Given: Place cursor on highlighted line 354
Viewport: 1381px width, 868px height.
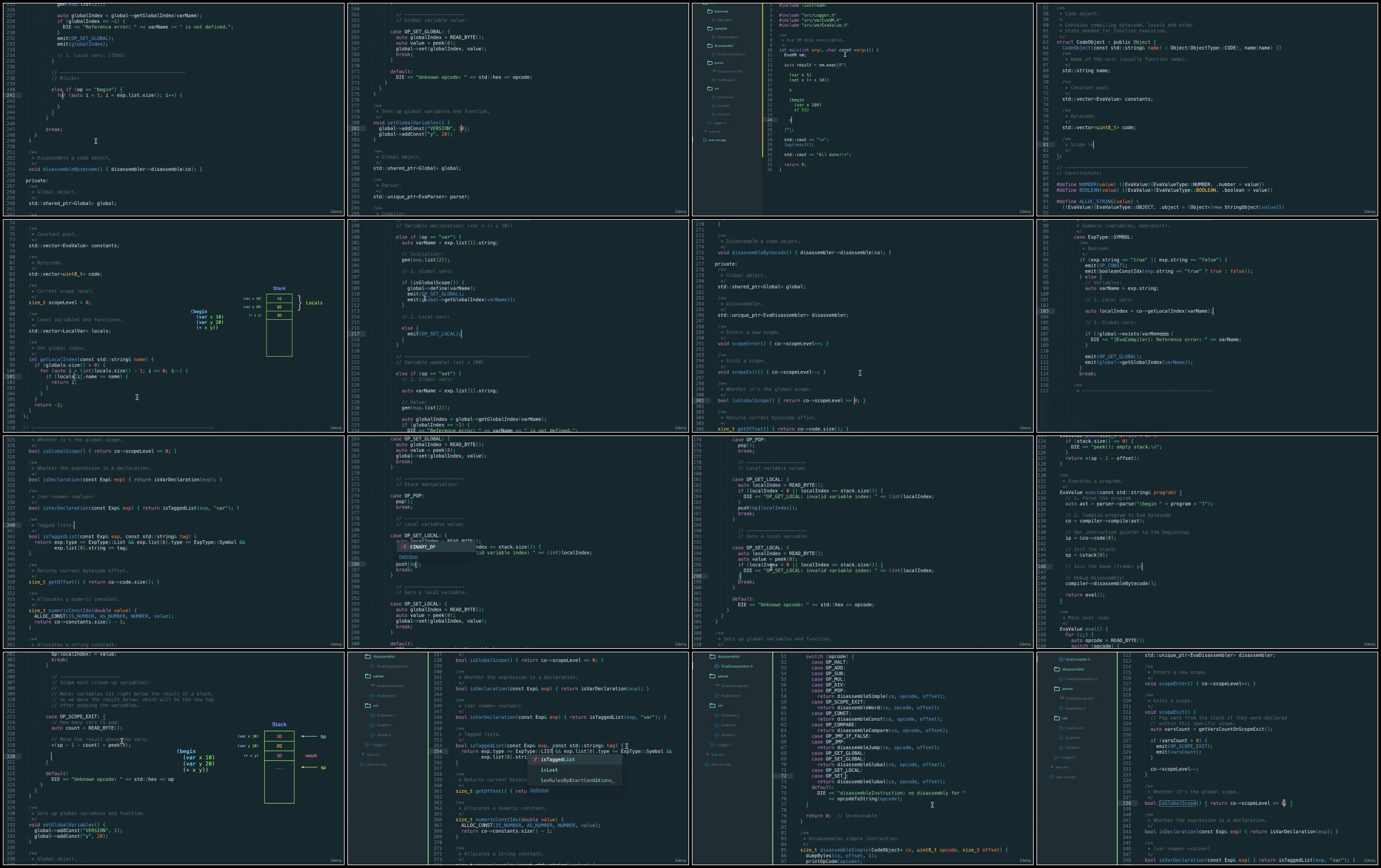Looking at the screenshot, I should point(559,751).
